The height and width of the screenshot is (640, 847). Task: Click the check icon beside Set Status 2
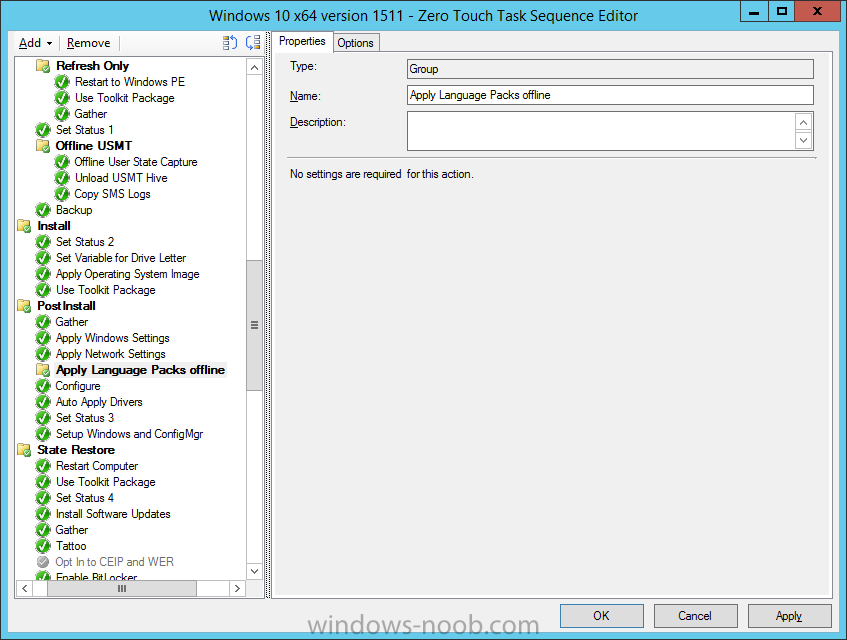tap(43, 242)
